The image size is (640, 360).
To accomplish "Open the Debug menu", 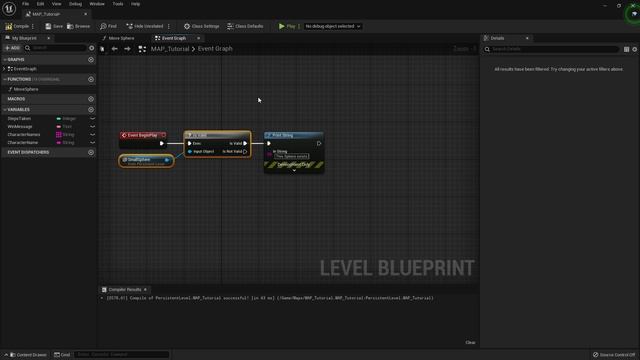I will [x=75, y=4].
